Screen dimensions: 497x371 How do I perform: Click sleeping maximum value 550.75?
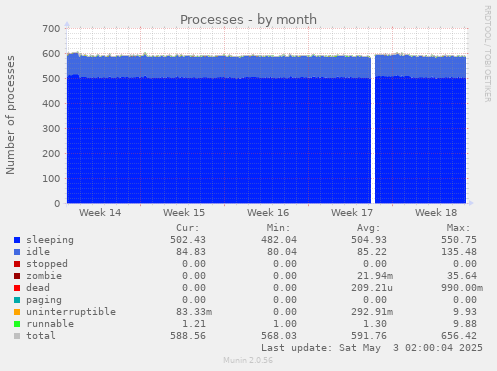tap(459, 240)
